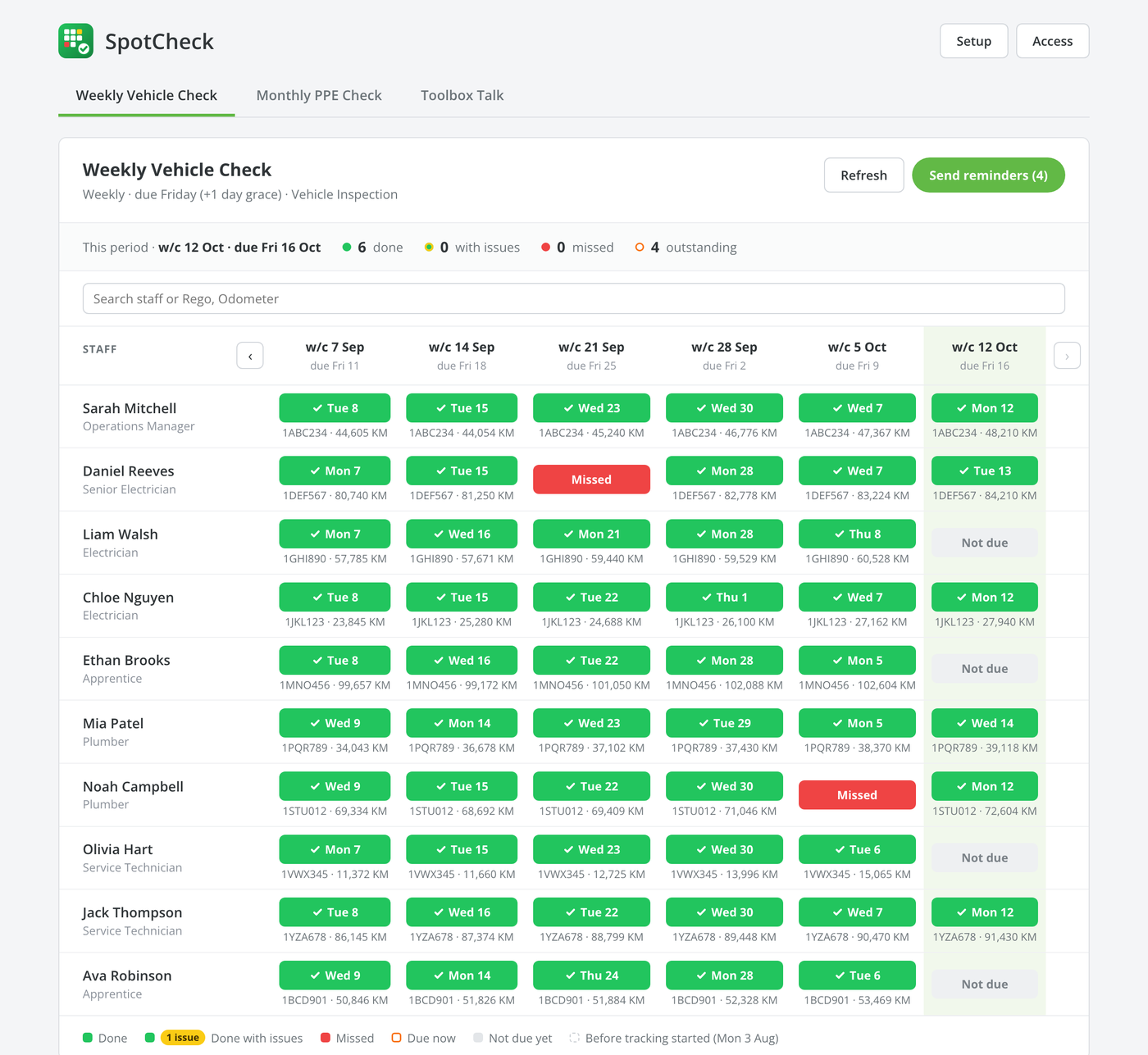Open the Setup page
The height and width of the screenshot is (1055, 1148).
coord(973,41)
